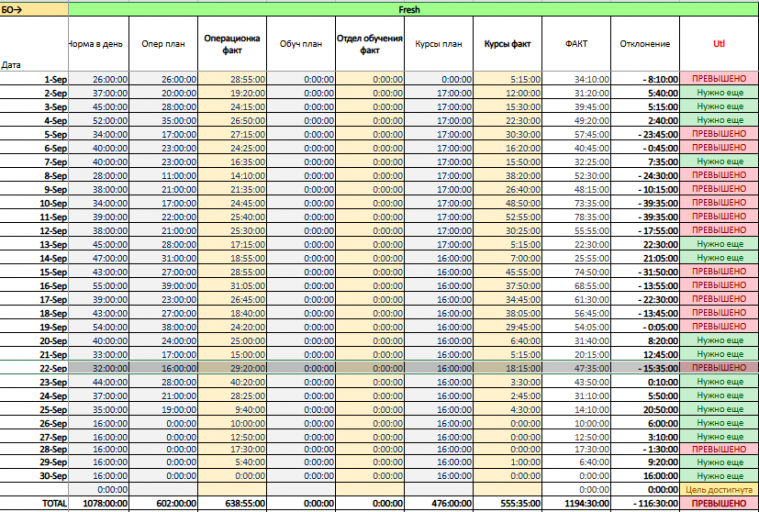Select 18:40:00 in 18-Sep row
Image resolution: width=759 pixels, height=512 pixels.
click(x=232, y=313)
